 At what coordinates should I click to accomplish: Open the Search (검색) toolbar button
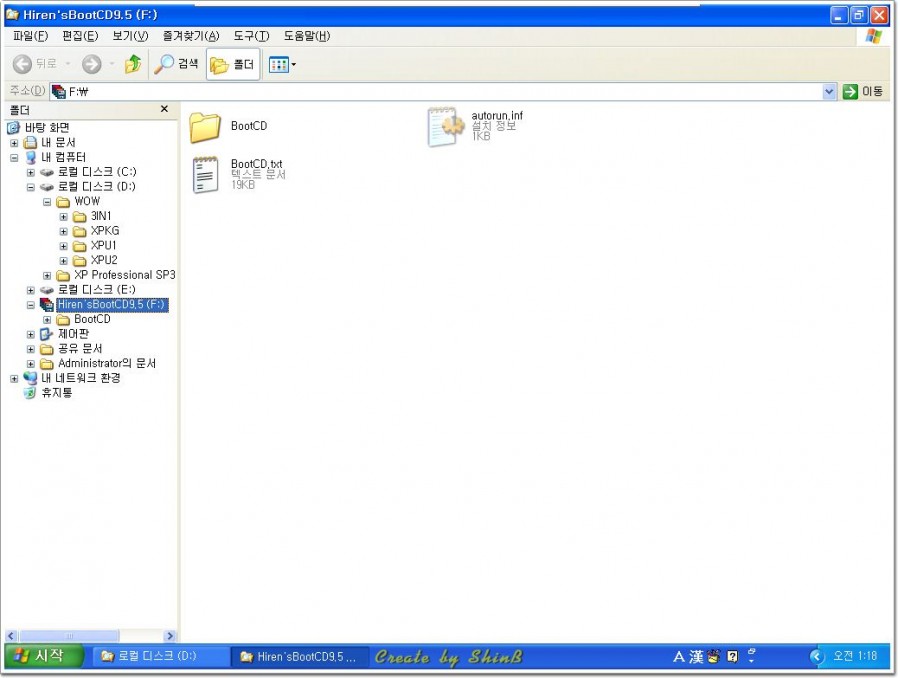pos(176,64)
